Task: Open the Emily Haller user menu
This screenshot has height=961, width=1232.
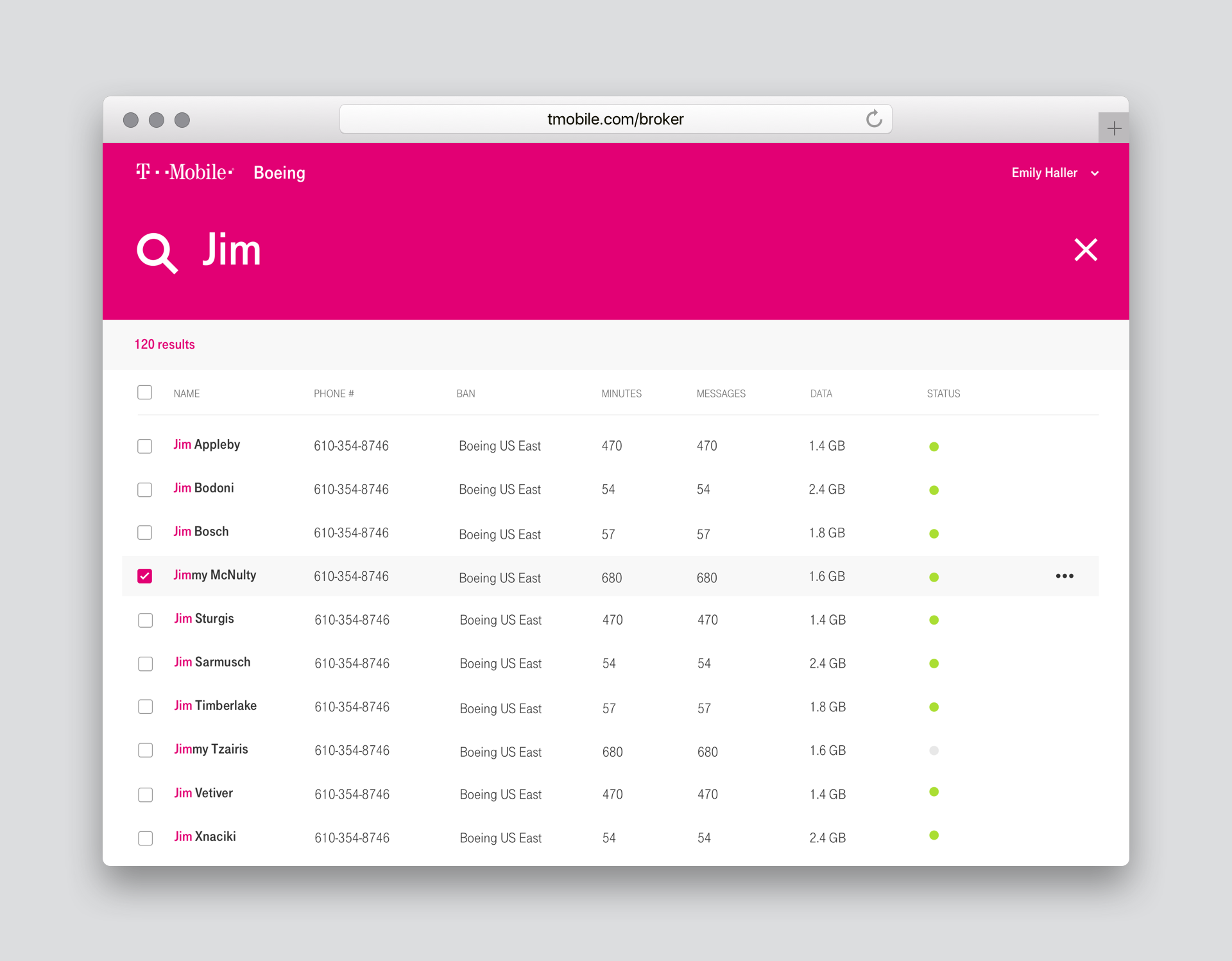Action: (1044, 173)
